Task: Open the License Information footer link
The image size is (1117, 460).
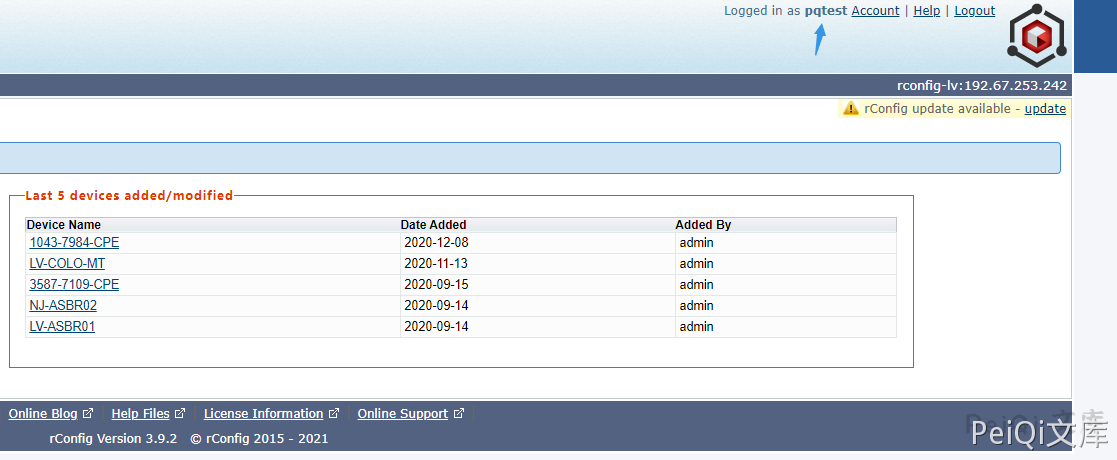Action: click(x=263, y=413)
